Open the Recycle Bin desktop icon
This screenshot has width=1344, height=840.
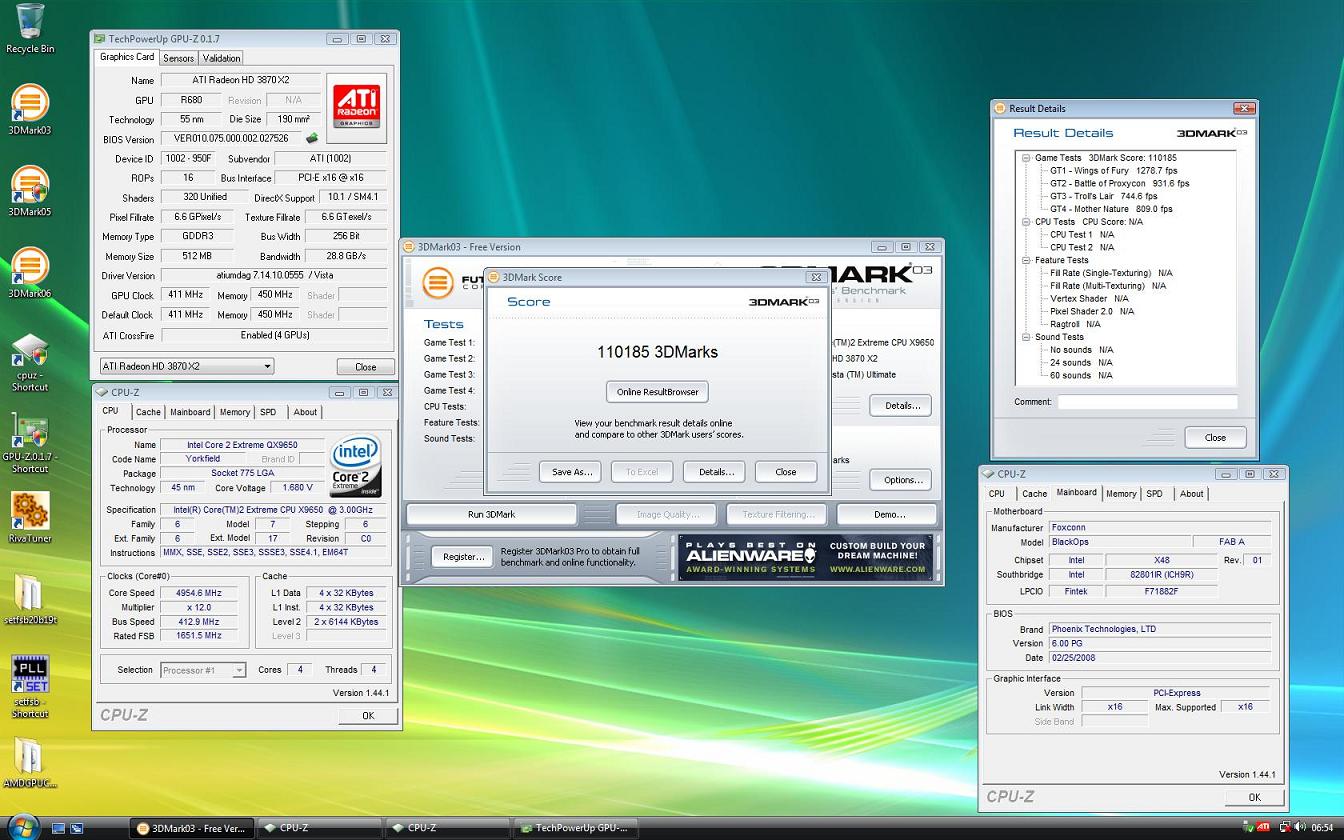tap(30, 29)
